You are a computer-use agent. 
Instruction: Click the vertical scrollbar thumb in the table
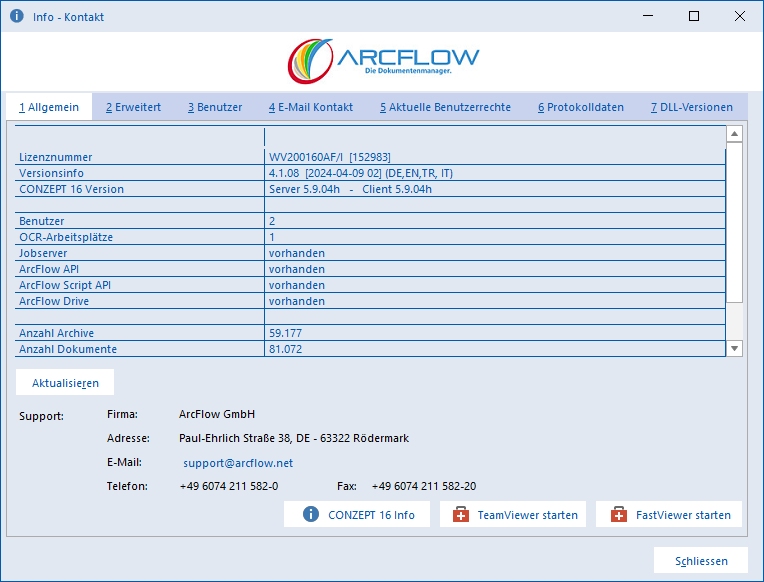[x=734, y=222]
